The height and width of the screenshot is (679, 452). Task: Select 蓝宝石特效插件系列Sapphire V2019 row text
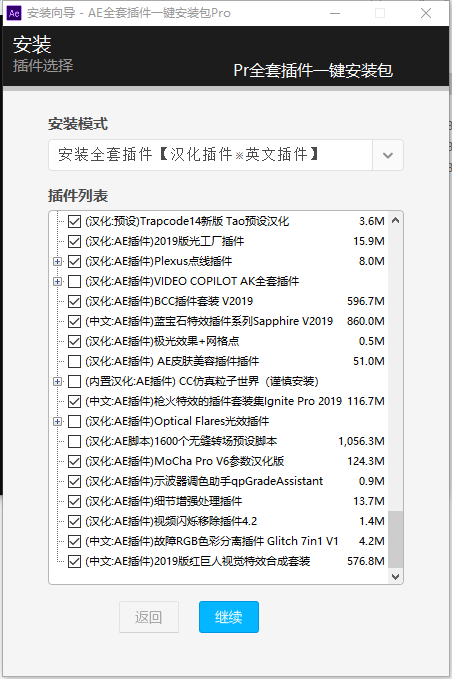click(209, 321)
